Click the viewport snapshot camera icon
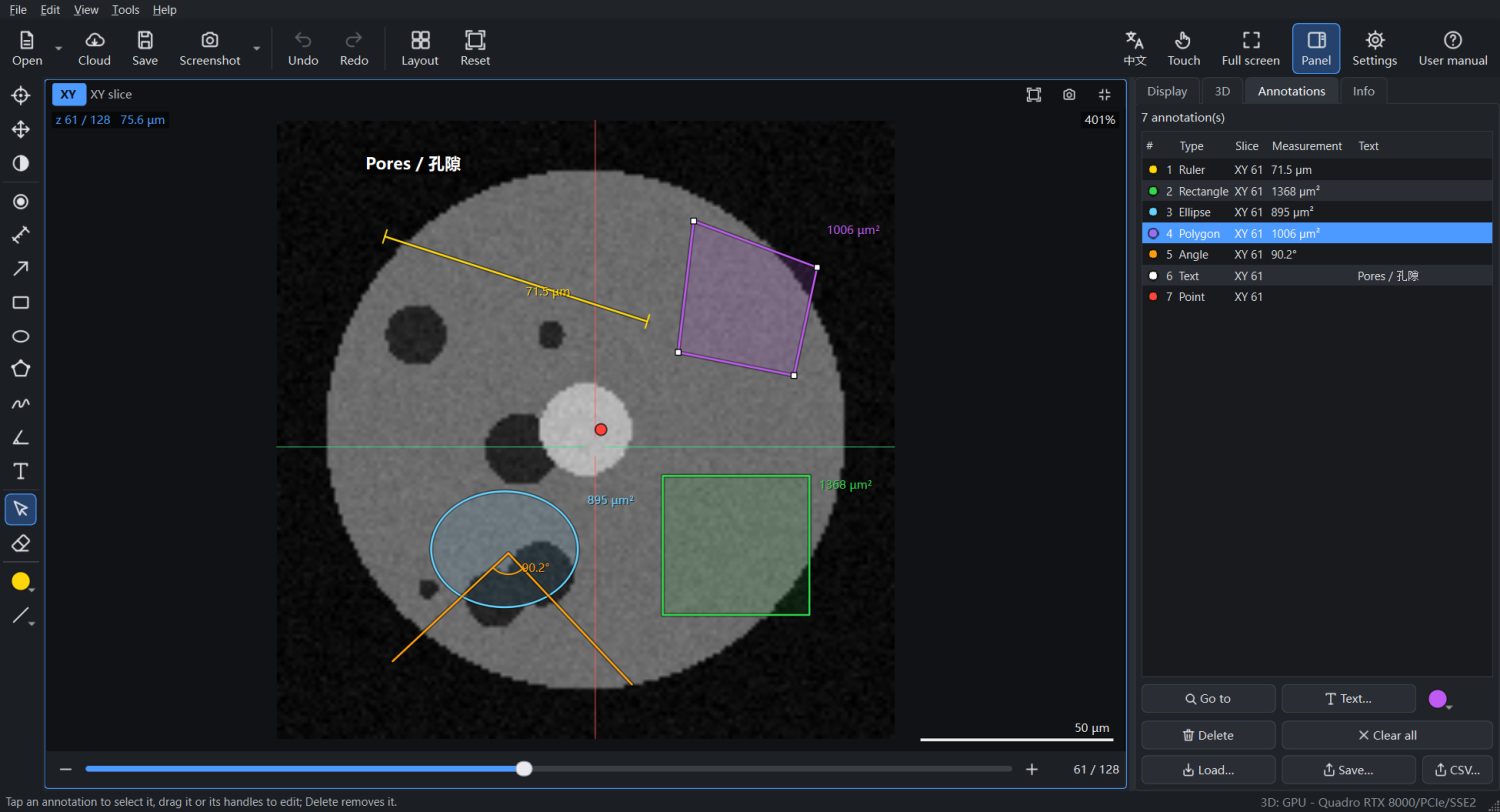 [1069, 94]
